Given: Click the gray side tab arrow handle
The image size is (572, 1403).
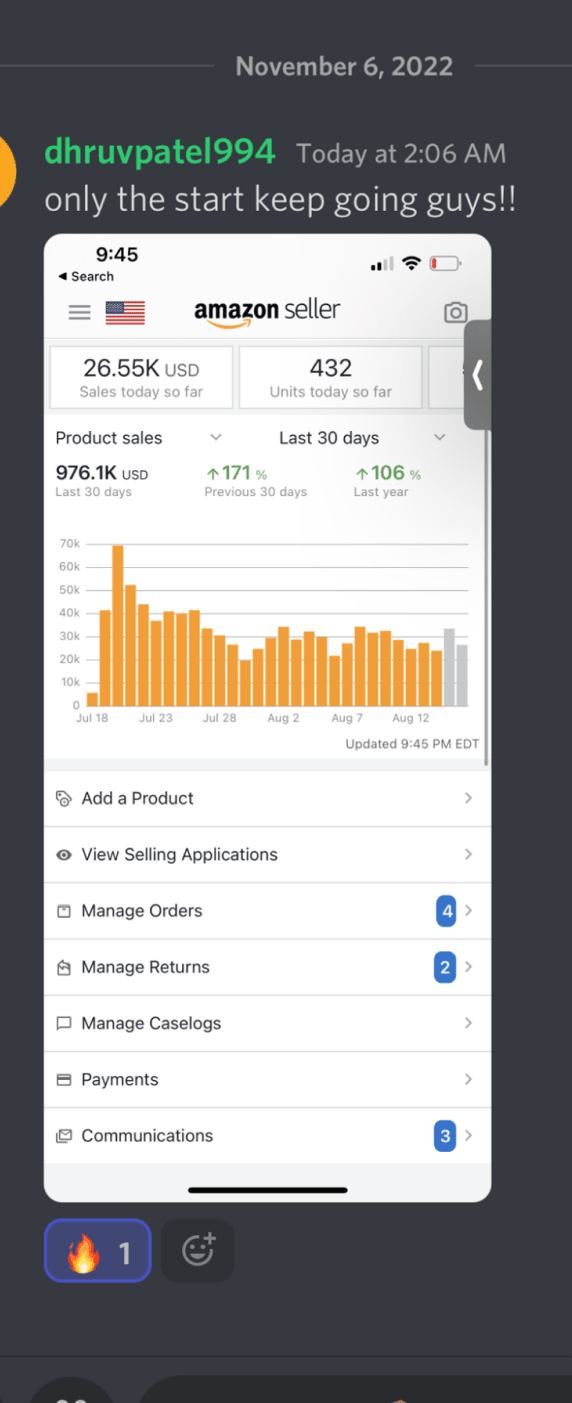Looking at the screenshot, I should click(x=478, y=375).
